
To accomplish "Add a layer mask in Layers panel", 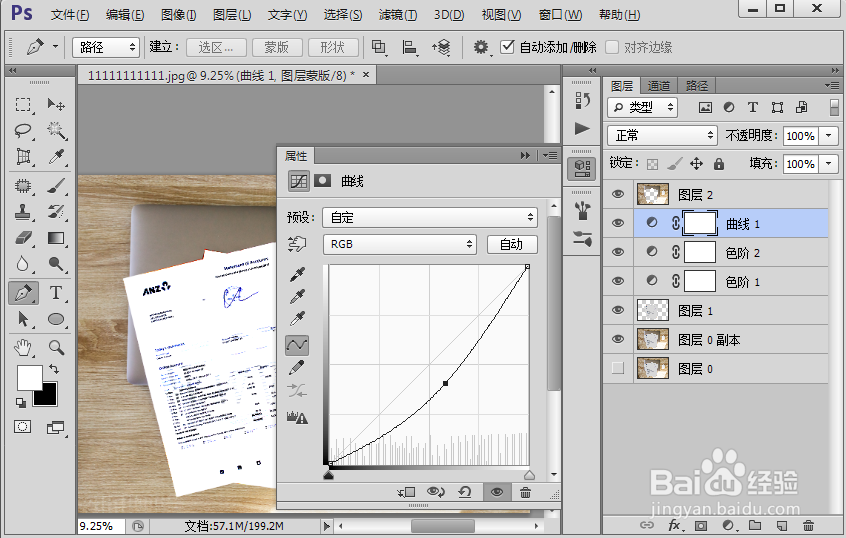I will coord(701,526).
